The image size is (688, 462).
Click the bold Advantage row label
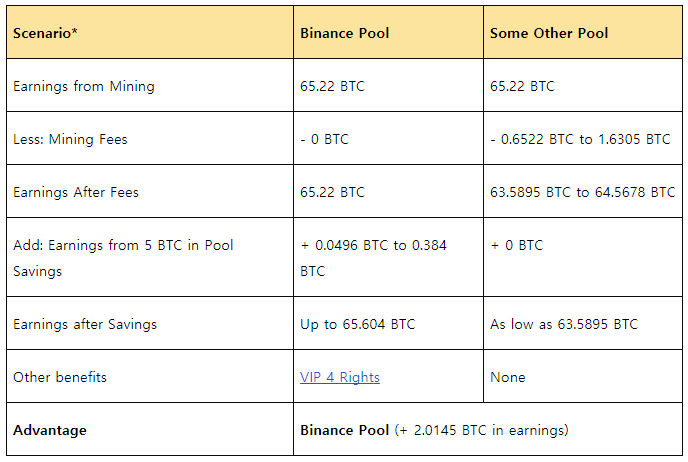[x=50, y=430]
